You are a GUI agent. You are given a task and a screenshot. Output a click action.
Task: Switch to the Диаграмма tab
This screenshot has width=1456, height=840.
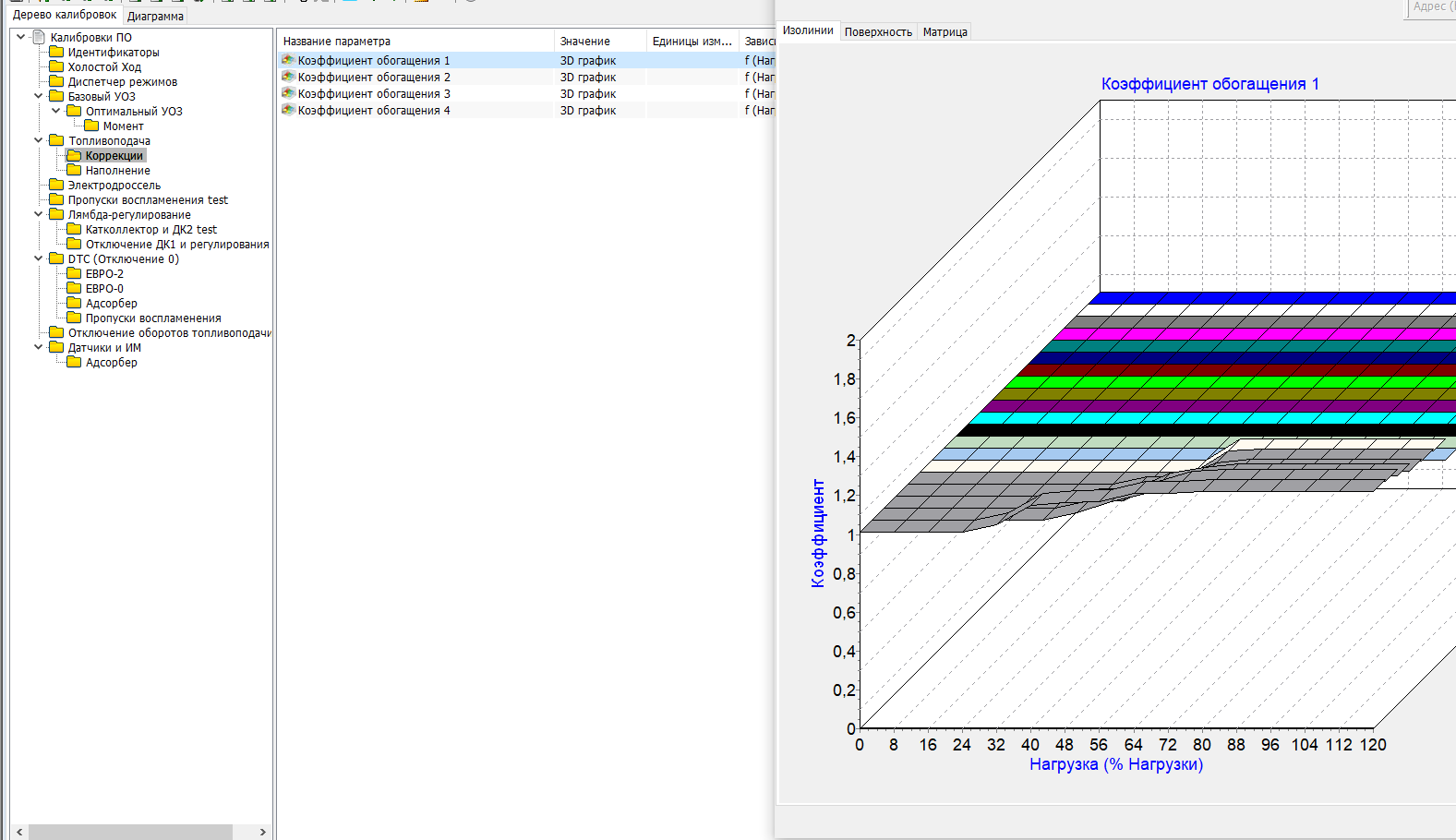pos(155,16)
